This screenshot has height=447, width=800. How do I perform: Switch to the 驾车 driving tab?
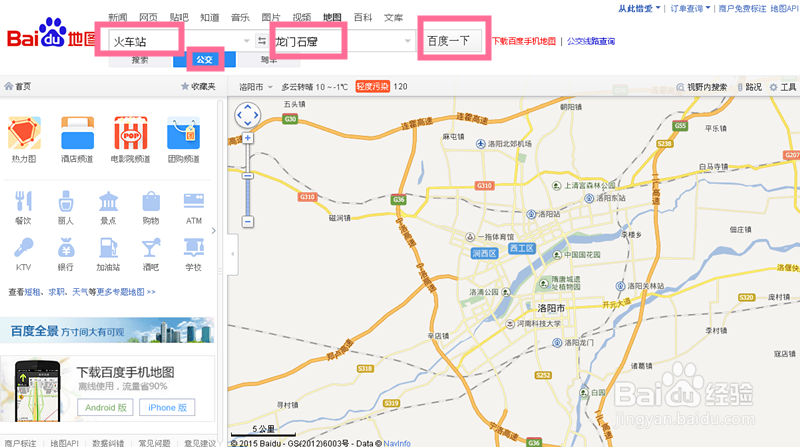point(269,60)
